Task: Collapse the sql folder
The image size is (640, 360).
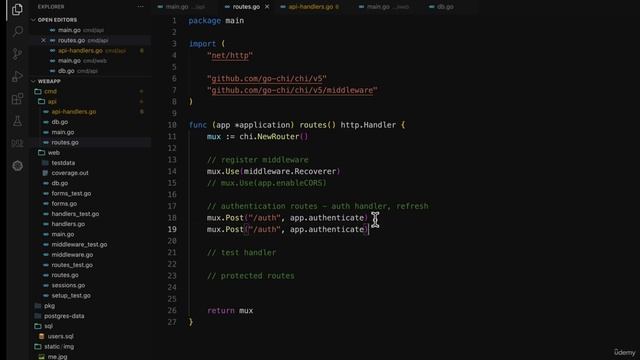Action: tap(48, 326)
